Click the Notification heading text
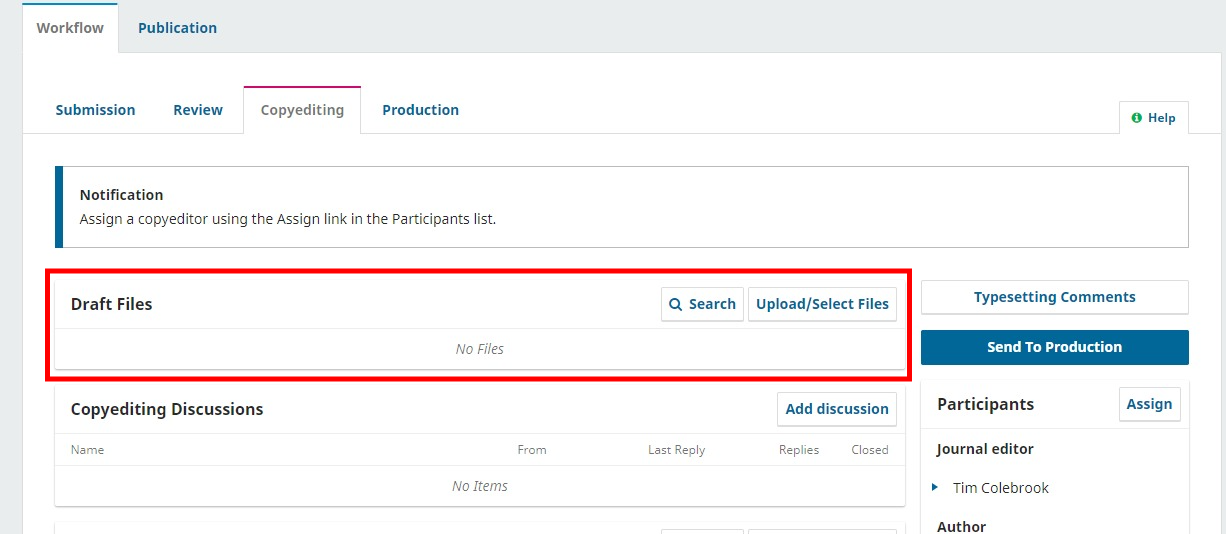The image size is (1226, 534). tap(121, 195)
